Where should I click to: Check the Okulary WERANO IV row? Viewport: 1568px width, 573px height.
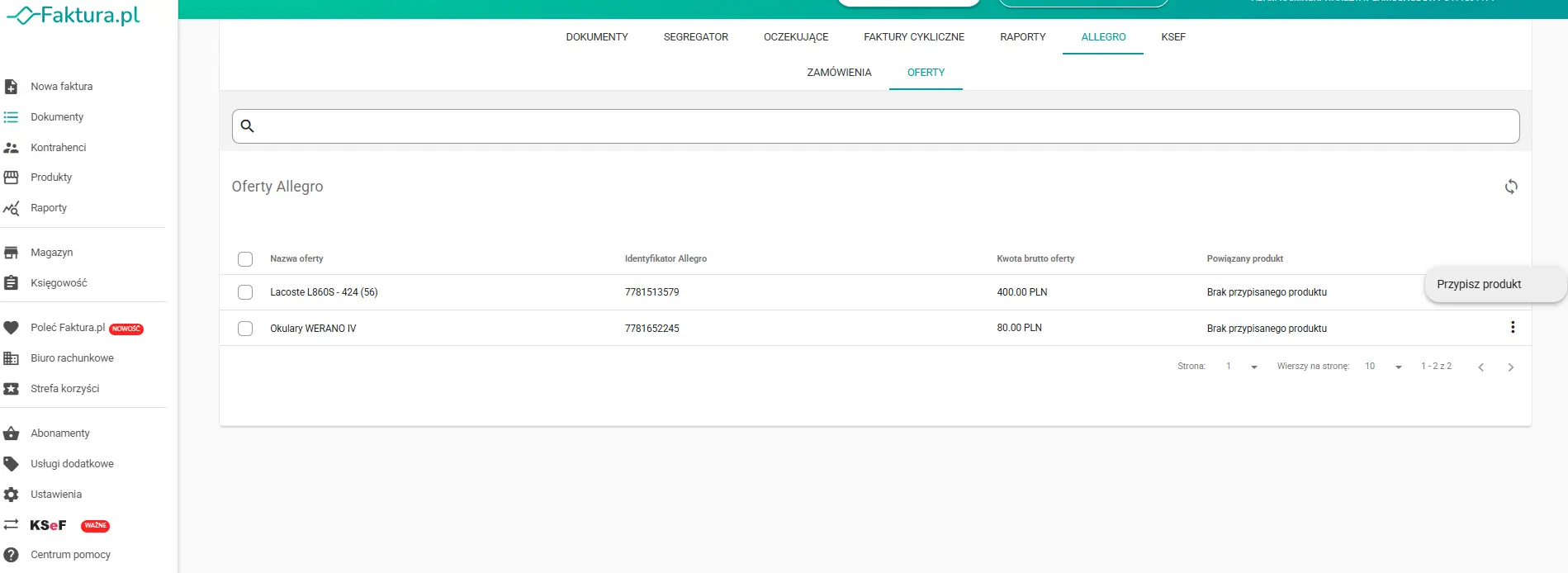(x=245, y=329)
